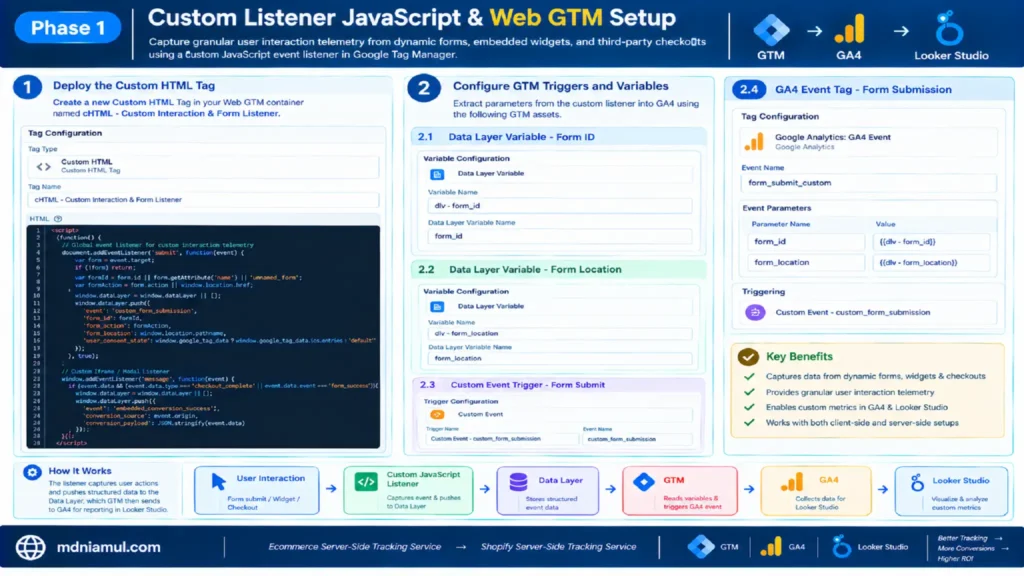The width and height of the screenshot is (1024, 576).
Task: Click the Data Layer flow card
Action: pos(547,490)
